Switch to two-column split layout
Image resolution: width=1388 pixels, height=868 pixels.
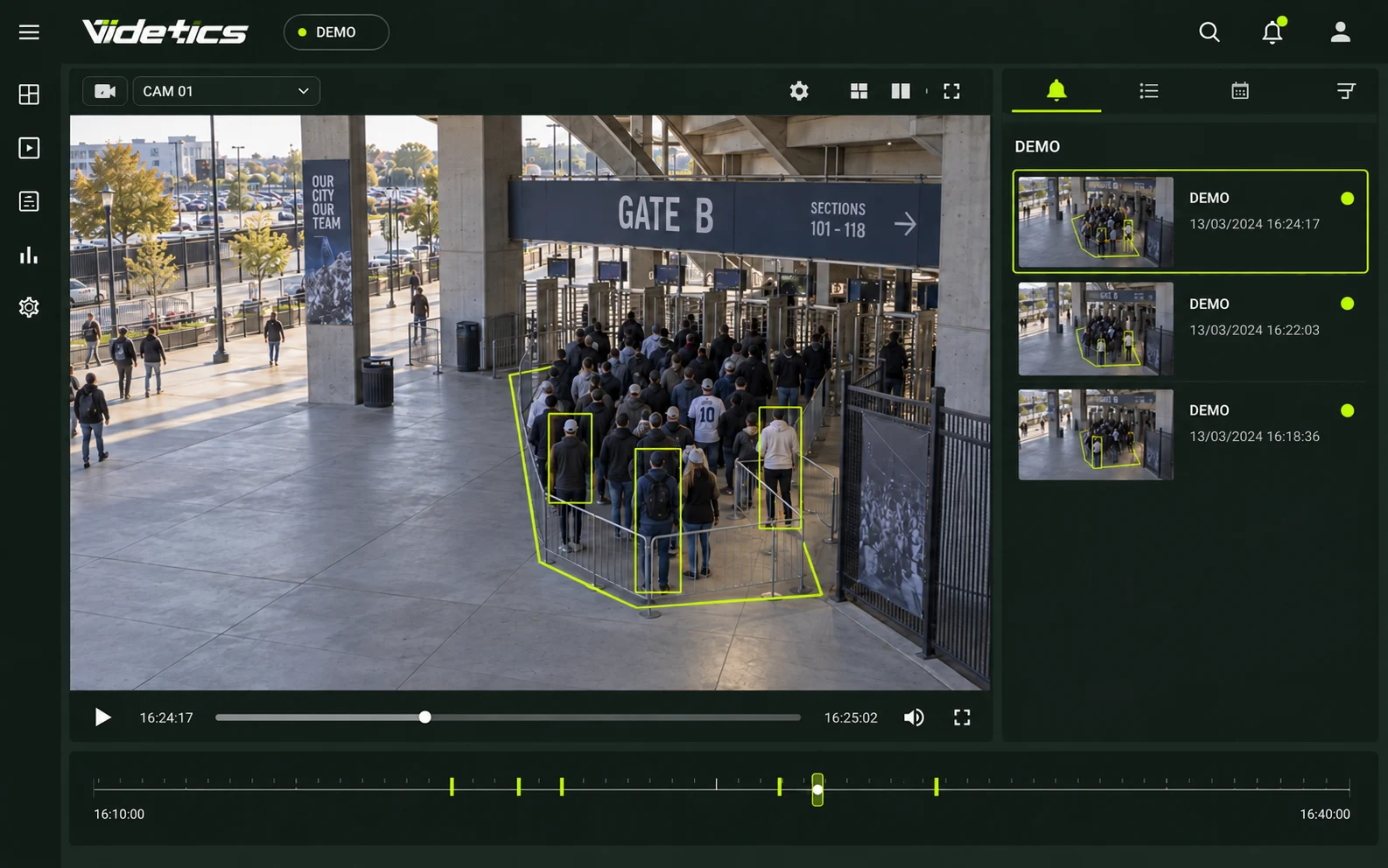pos(901,91)
